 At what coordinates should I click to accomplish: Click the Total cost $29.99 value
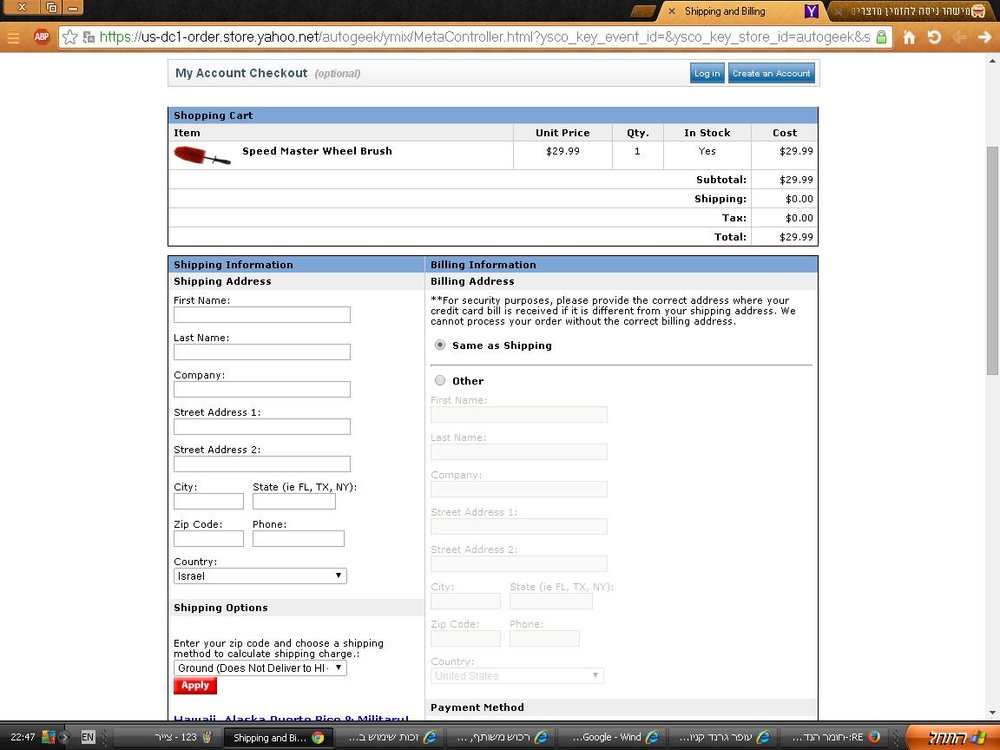point(795,237)
